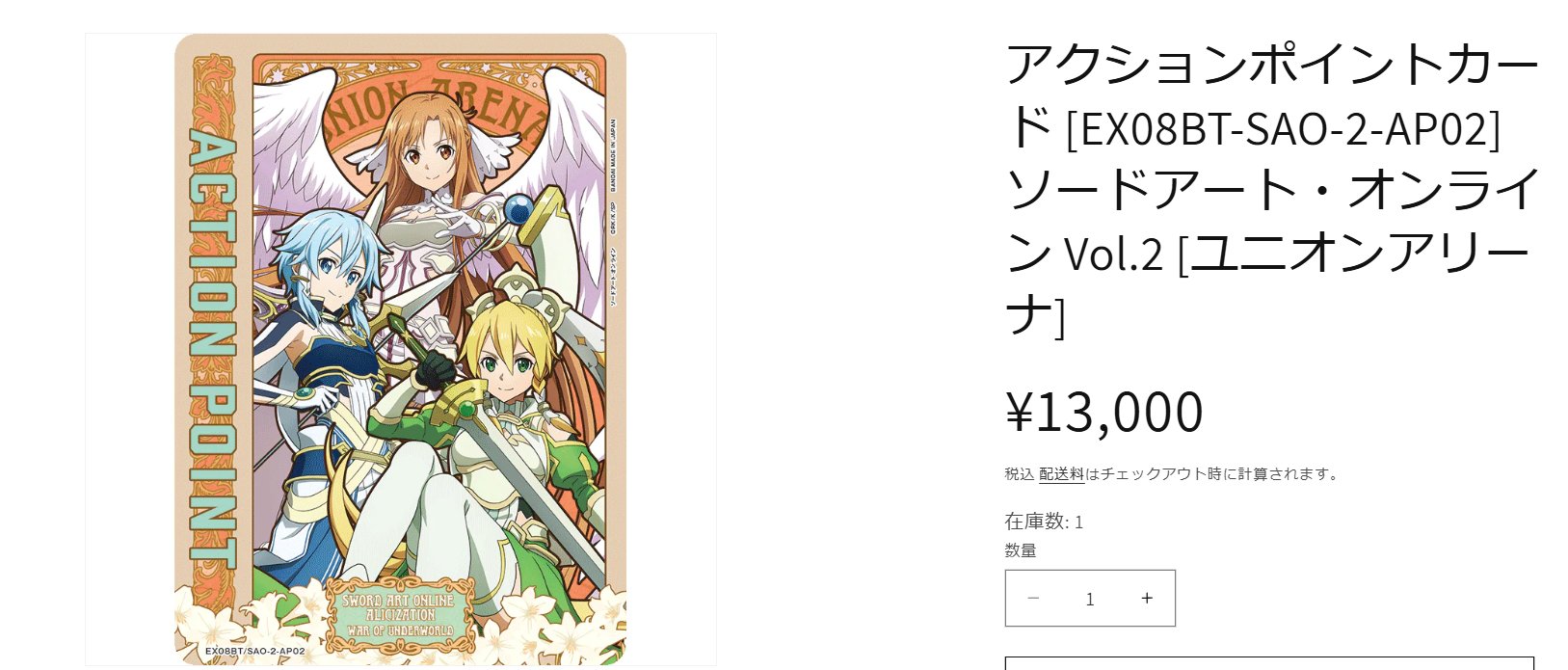Image resolution: width=1568 pixels, height=670 pixels.
Task: Decrease quantity with the minus icon
Action: (x=1033, y=599)
